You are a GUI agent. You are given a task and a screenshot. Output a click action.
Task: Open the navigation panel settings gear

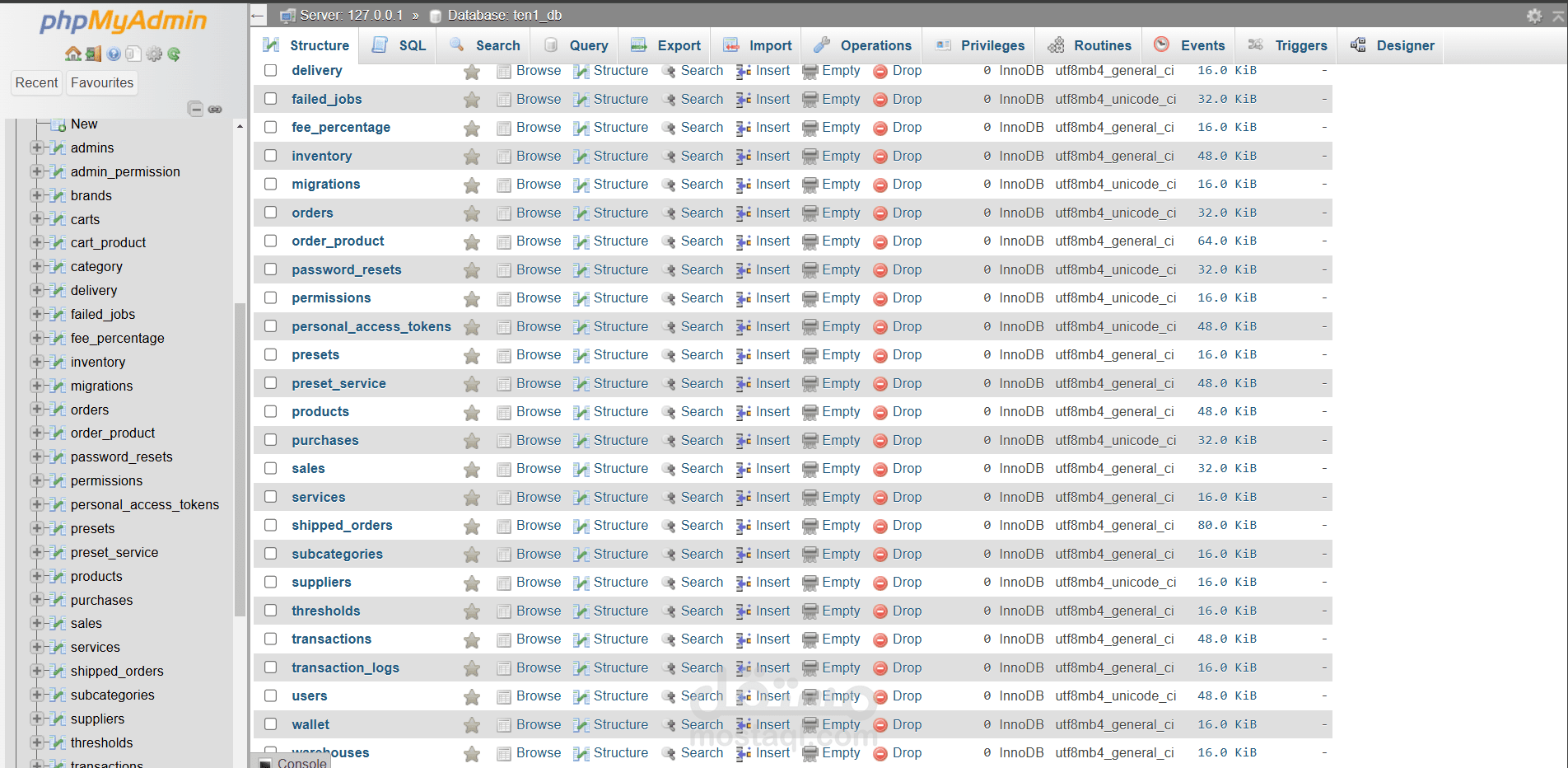pos(154,54)
